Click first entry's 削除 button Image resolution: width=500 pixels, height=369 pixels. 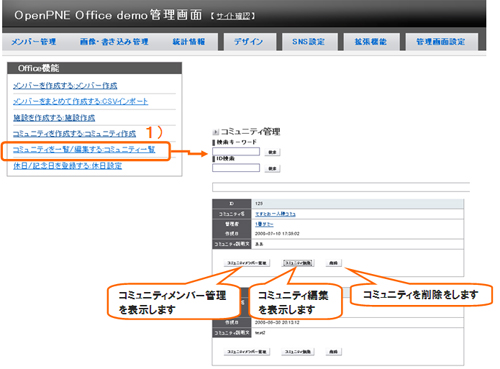[333, 263]
